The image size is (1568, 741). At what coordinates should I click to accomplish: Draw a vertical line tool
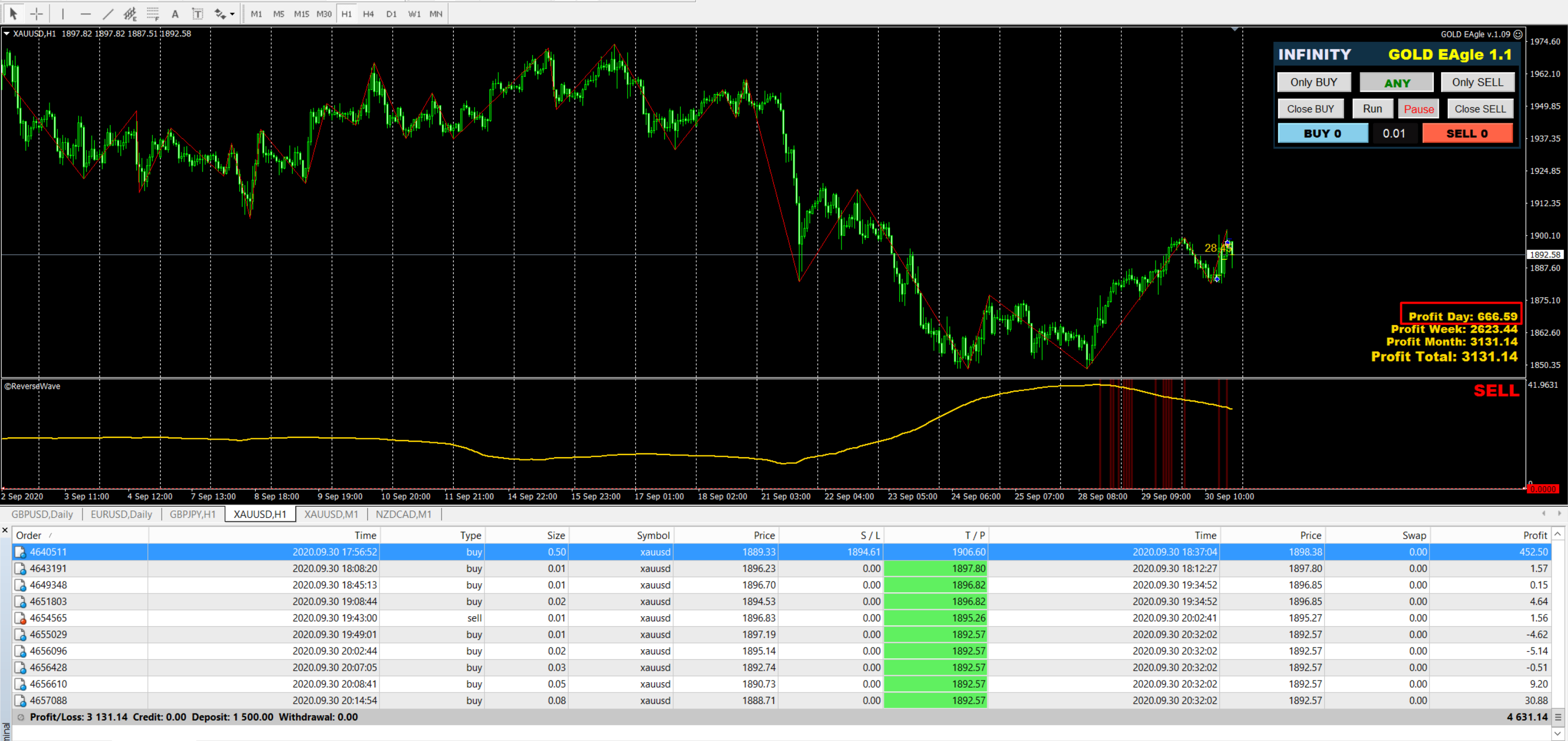click(x=63, y=13)
